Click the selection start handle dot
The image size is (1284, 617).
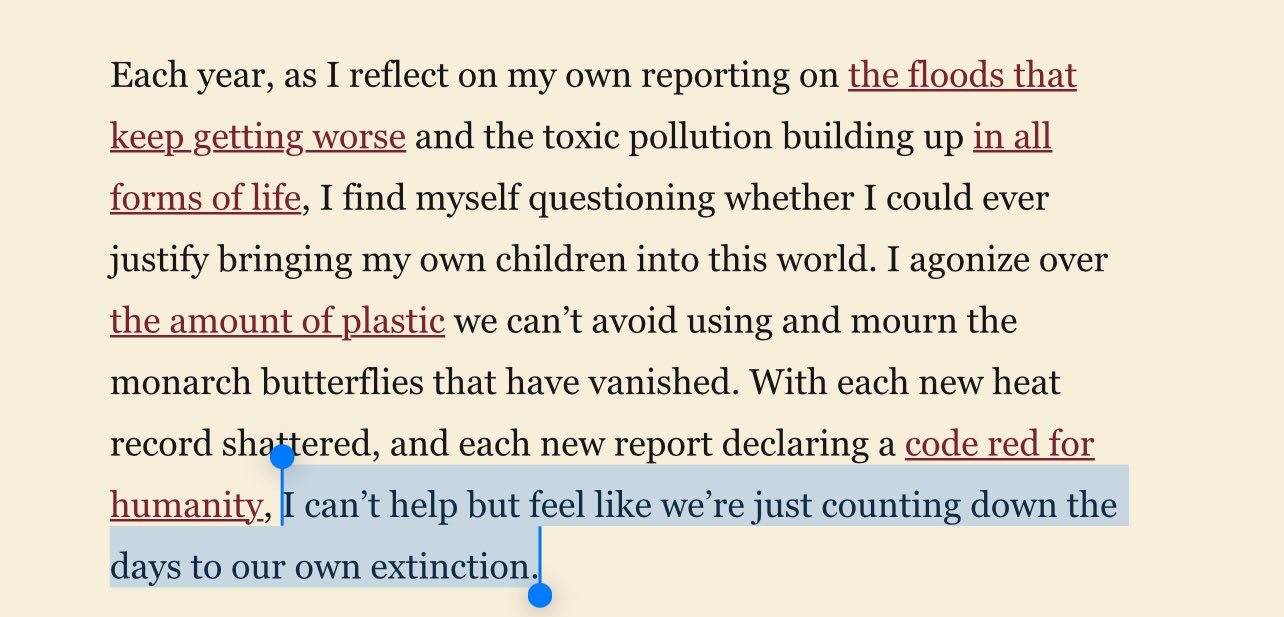[x=282, y=457]
